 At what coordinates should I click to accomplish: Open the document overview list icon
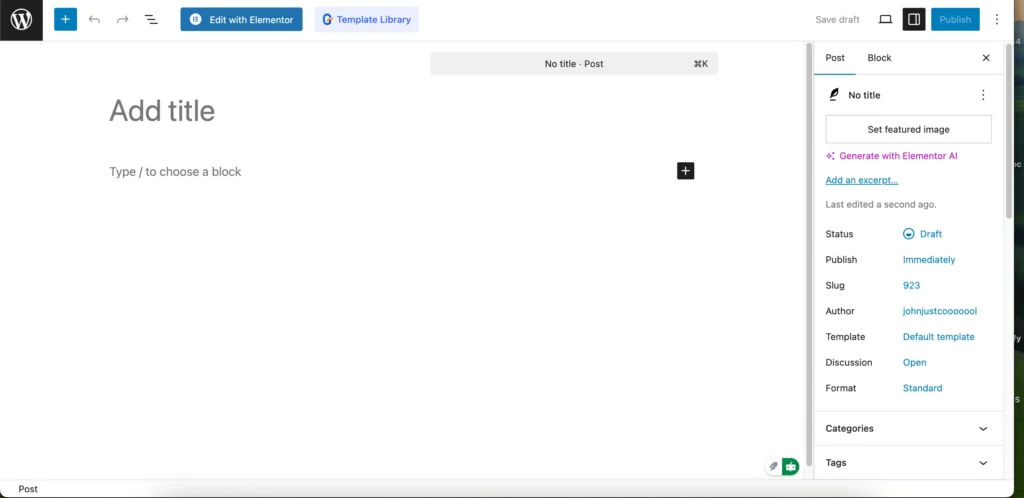point(151,19)
